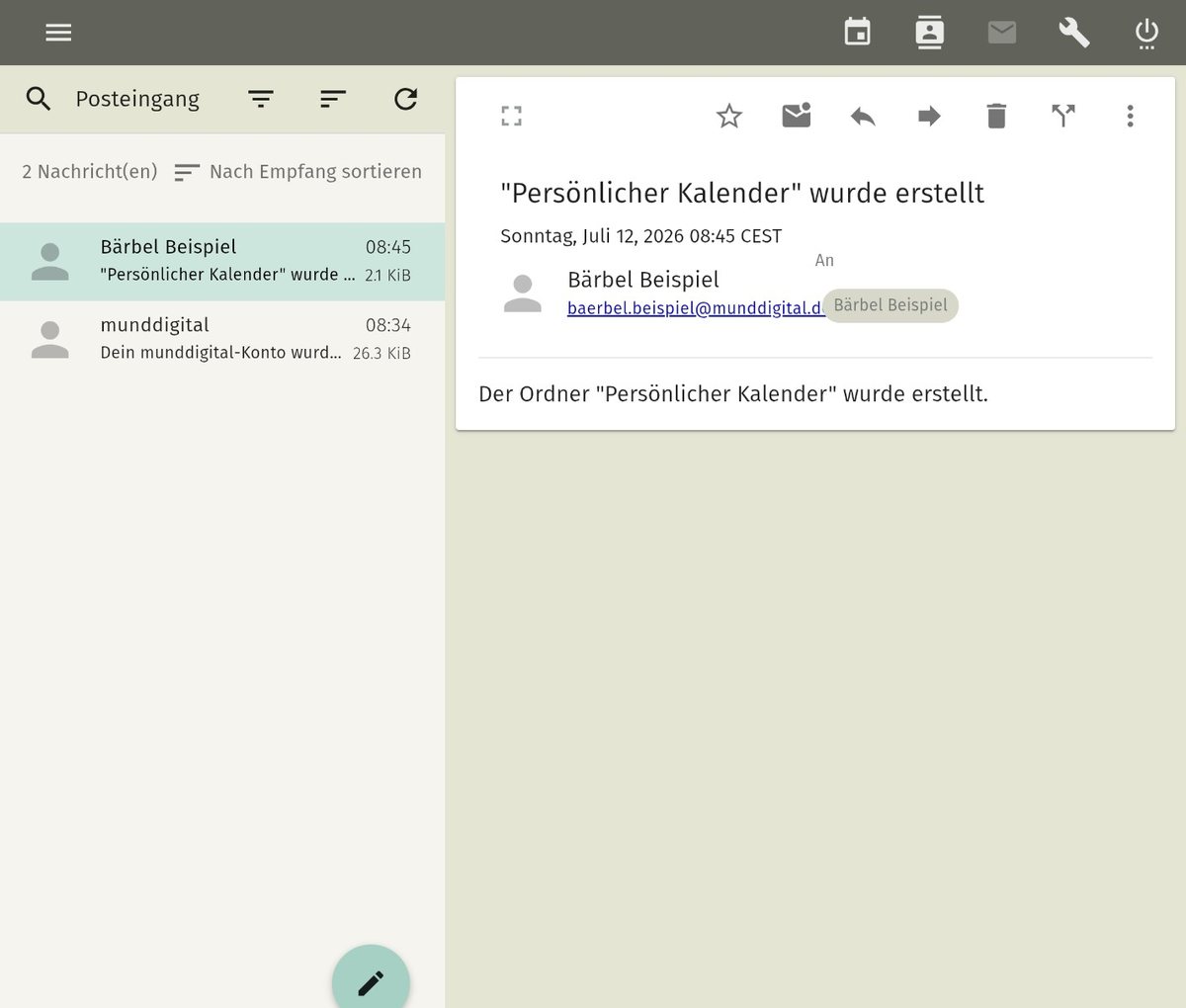Open Preferences wrench icon
This screenshot has height=1008, width=1186.
[x=1074, y=33]
